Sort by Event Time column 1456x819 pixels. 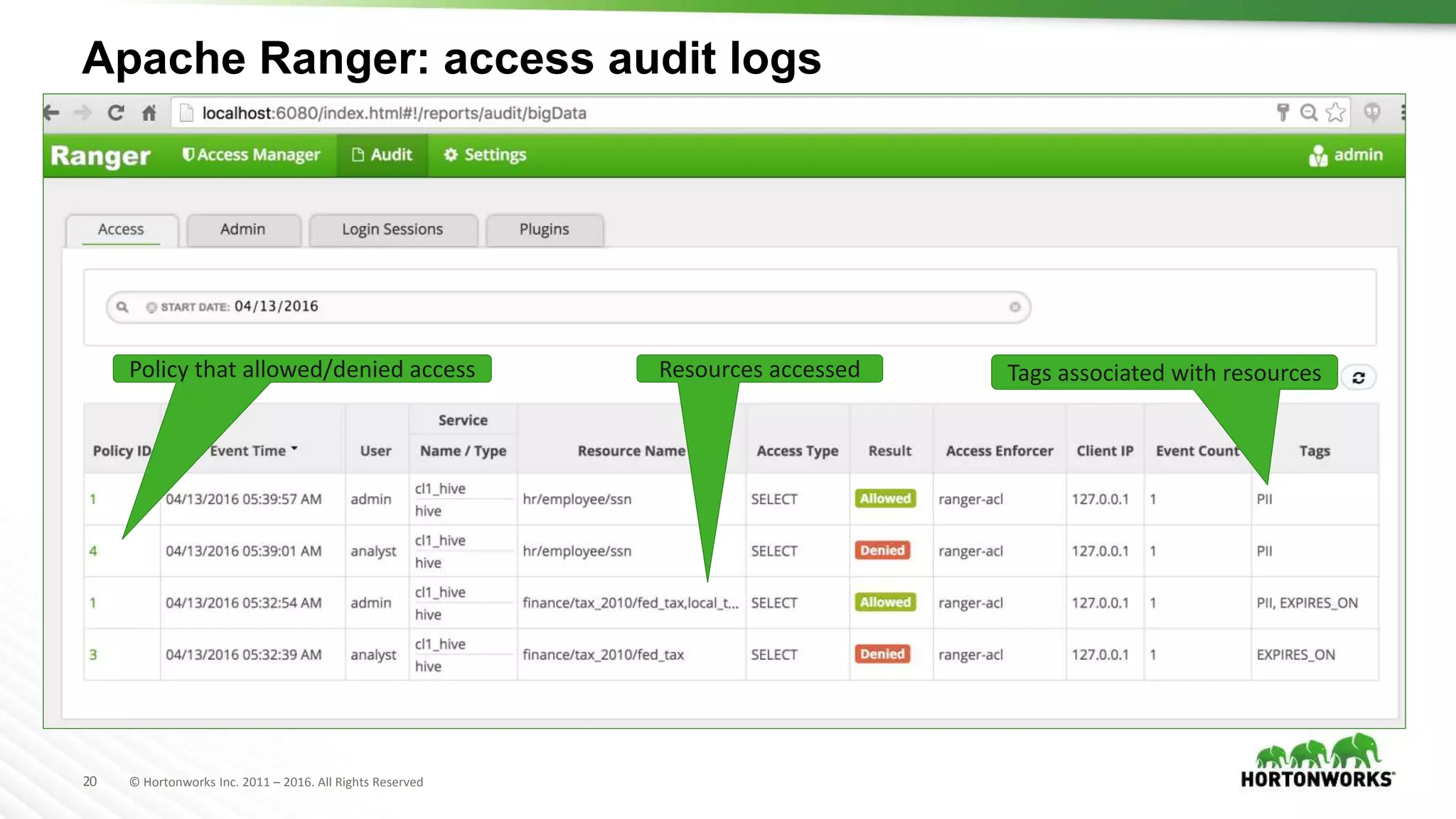coord(254,451)
